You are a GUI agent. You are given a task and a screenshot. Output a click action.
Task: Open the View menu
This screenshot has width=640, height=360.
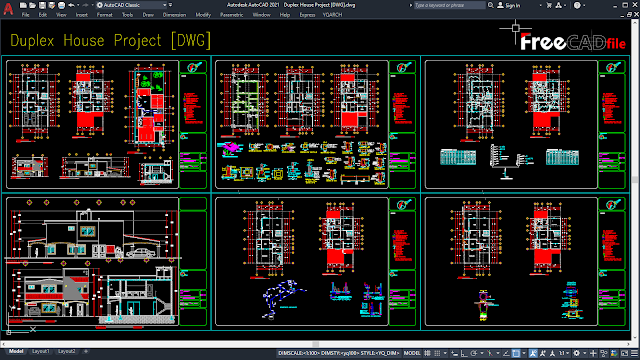(x=61, y=15)
